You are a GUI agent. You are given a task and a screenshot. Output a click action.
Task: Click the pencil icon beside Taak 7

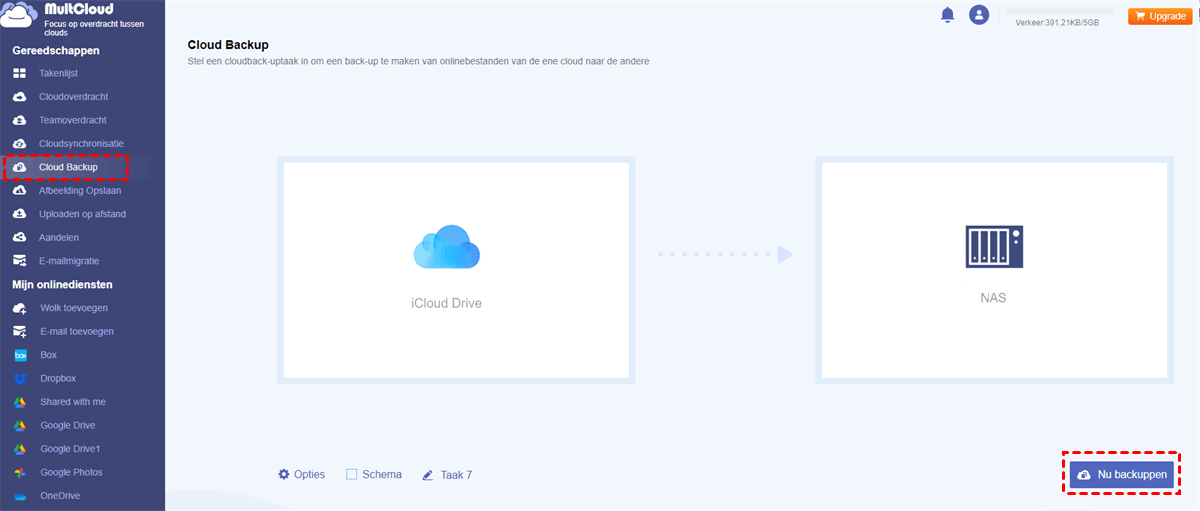click(x=428, y=475)
